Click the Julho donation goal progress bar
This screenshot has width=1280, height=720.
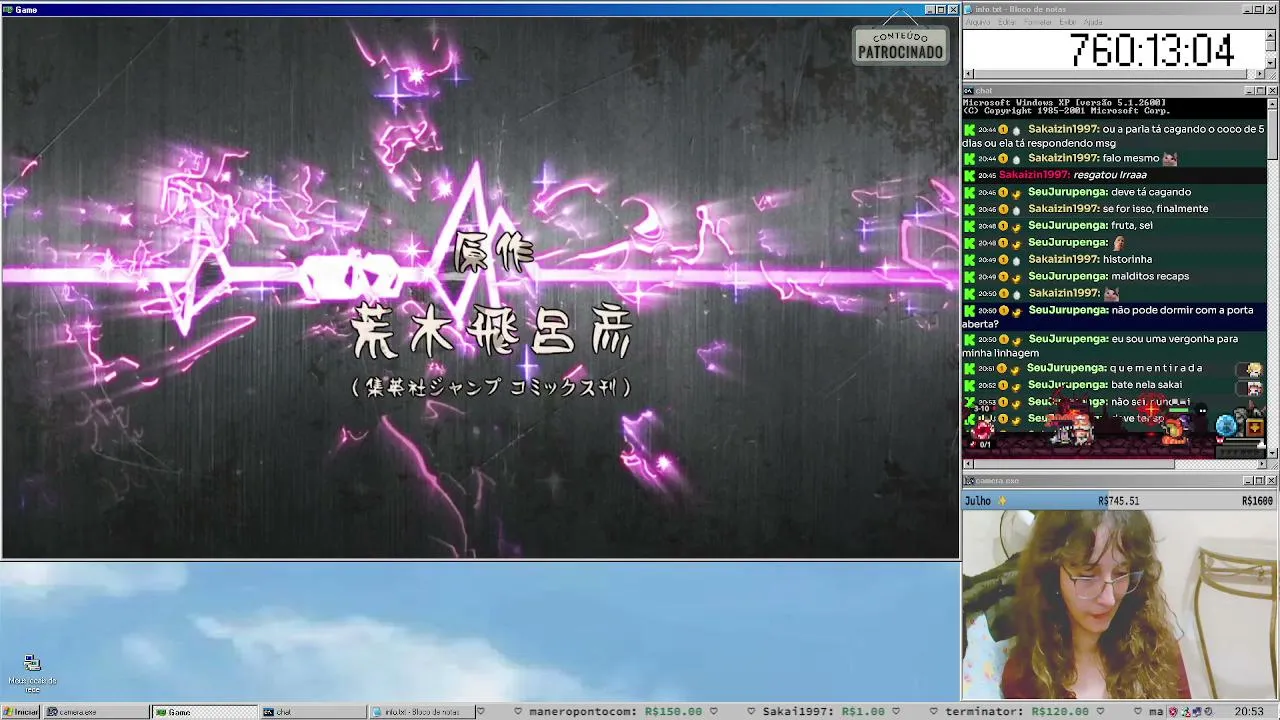[x=1119, y=500]
